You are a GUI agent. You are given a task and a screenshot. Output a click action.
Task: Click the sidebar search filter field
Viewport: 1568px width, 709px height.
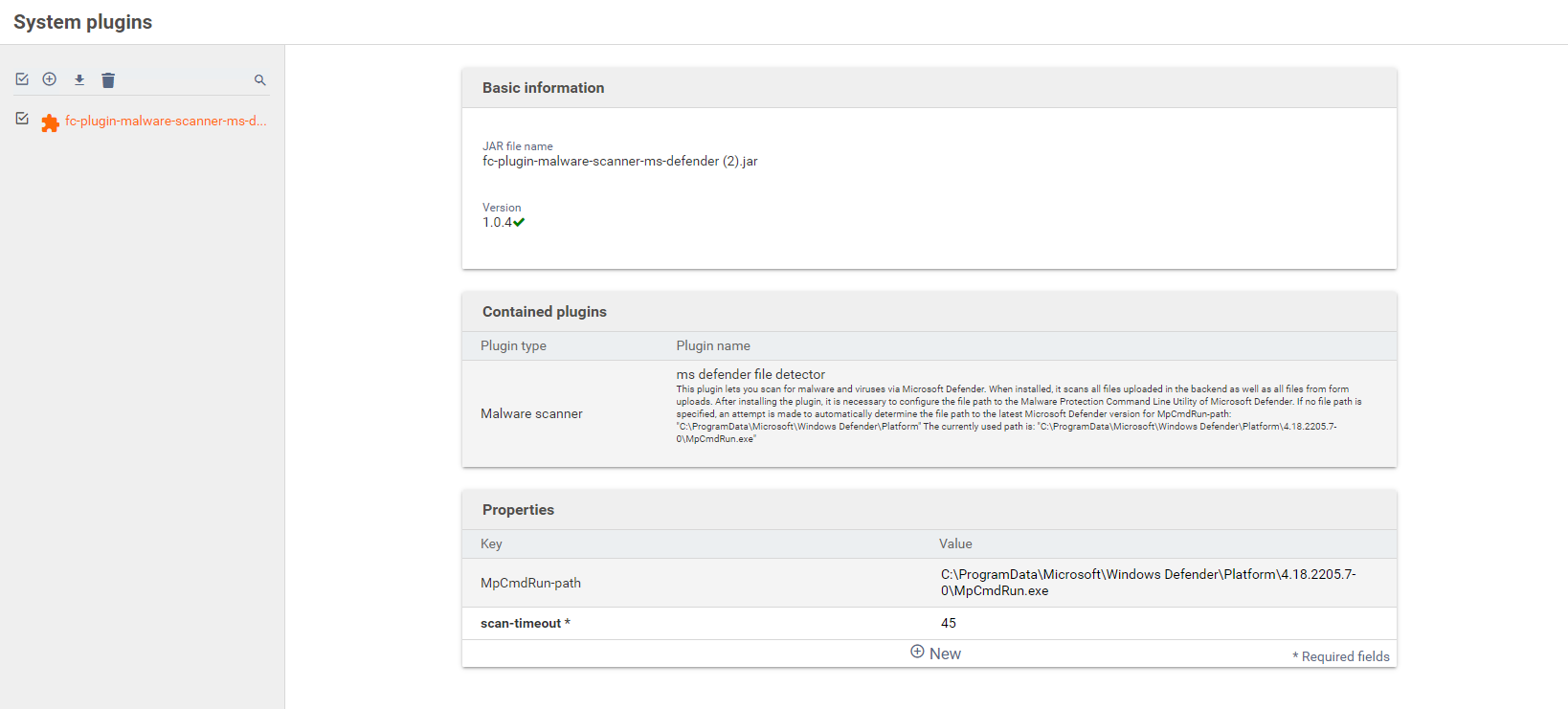pyautogui.click(x=182, y=80)
